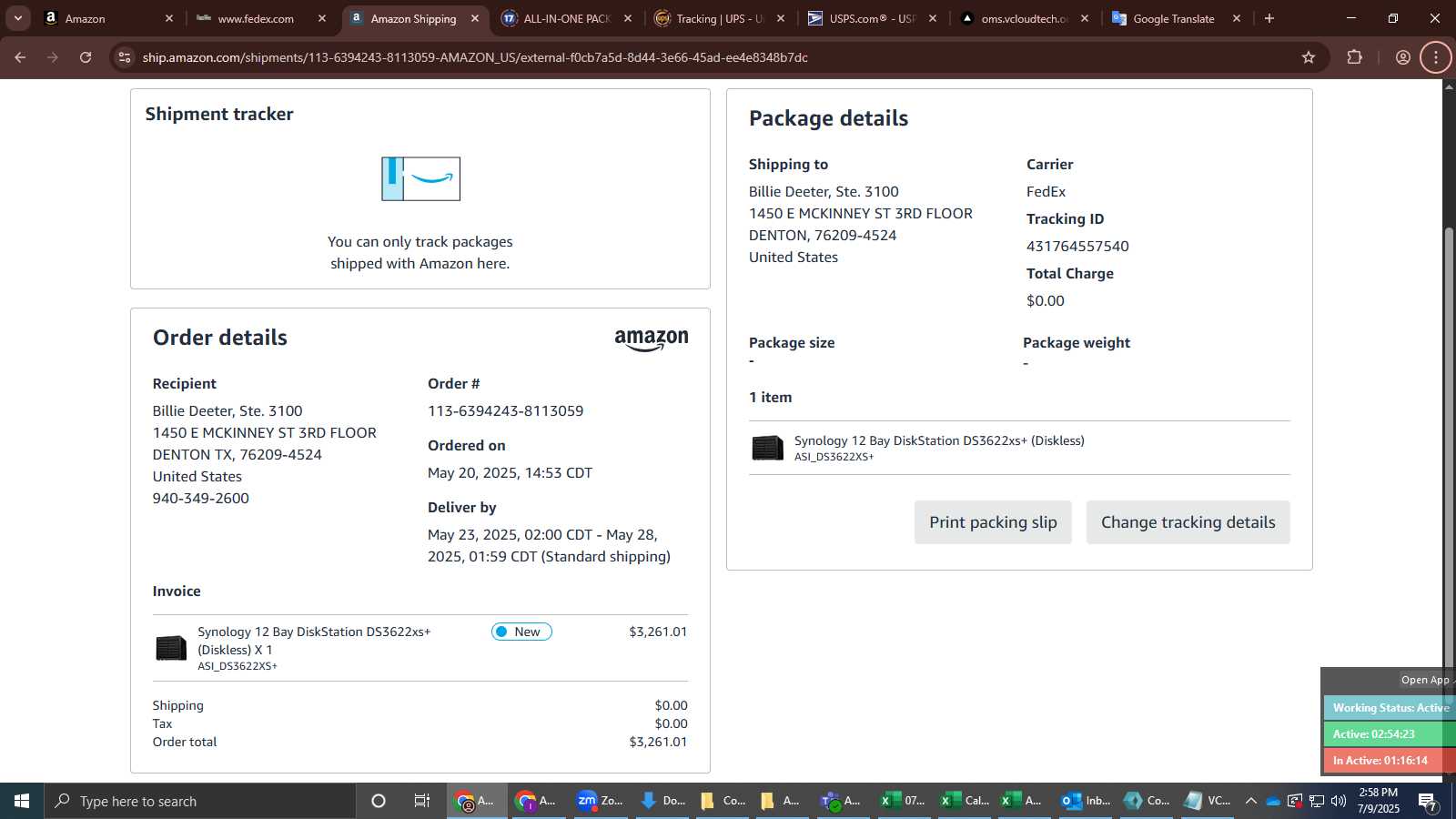
Task: View site information icon
Action: click(125, 57)
